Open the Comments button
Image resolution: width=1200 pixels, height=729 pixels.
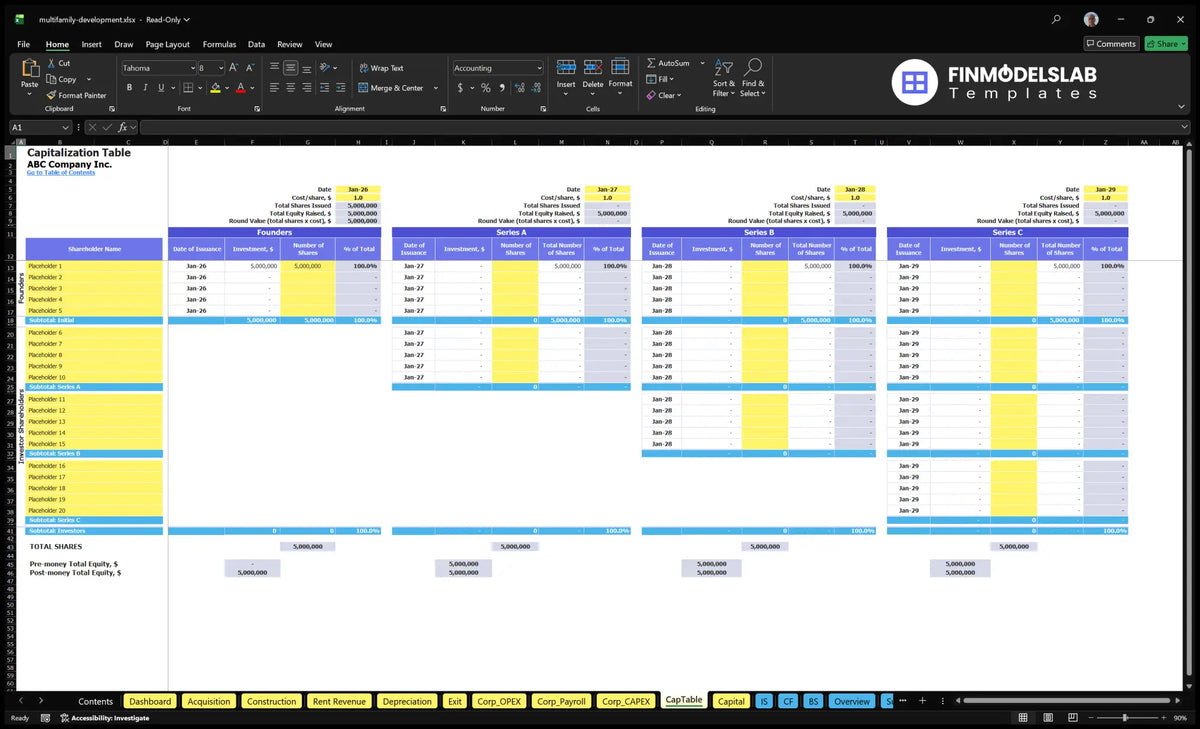(1111, 44)
